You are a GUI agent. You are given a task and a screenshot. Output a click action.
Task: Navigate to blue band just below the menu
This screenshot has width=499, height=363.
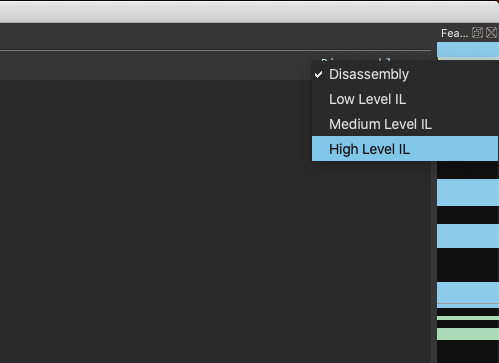[x=468, y=192]
